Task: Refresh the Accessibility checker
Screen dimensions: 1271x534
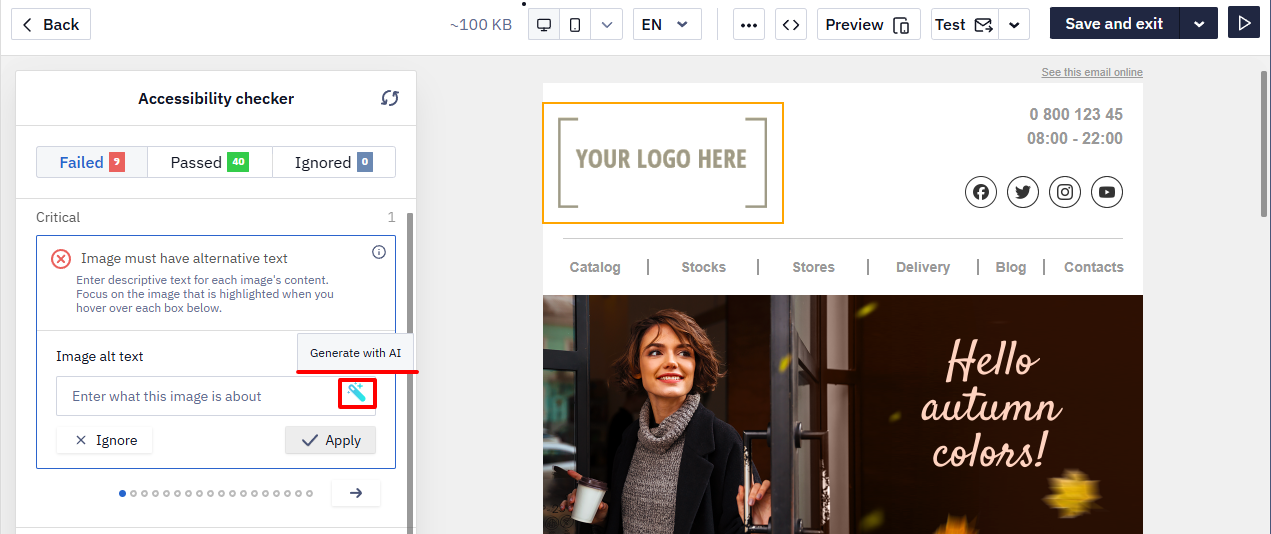Action: click(x=390, y=98)
